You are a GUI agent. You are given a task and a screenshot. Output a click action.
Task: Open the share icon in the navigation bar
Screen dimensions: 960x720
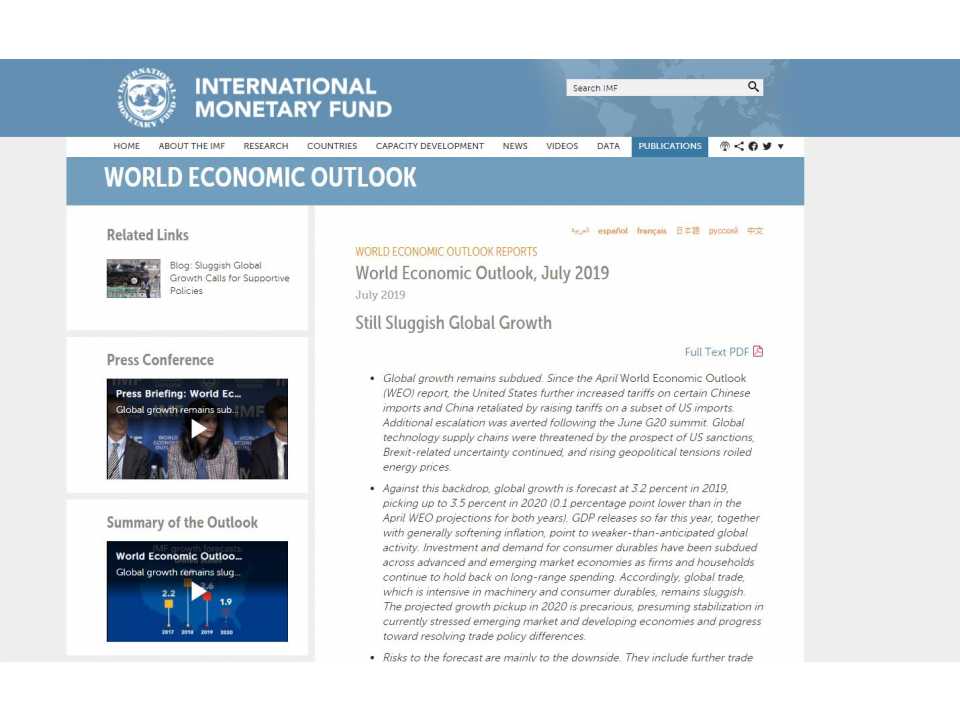[x=740, y=146]
